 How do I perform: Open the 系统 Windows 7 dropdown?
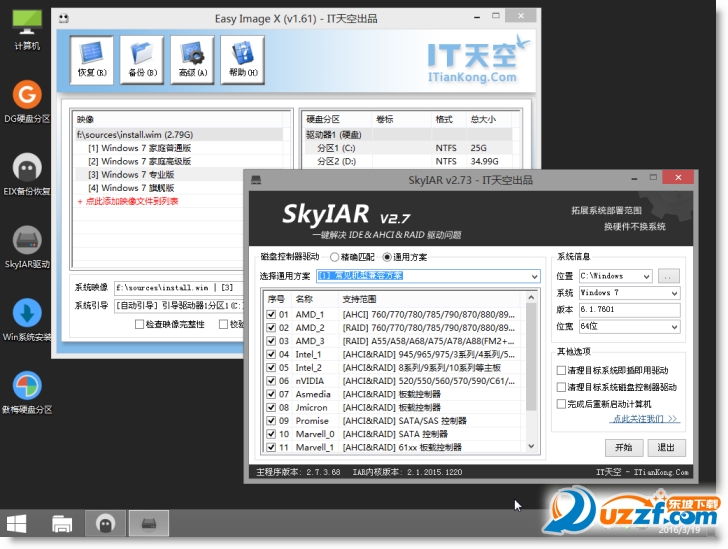(x=675, y=293)
